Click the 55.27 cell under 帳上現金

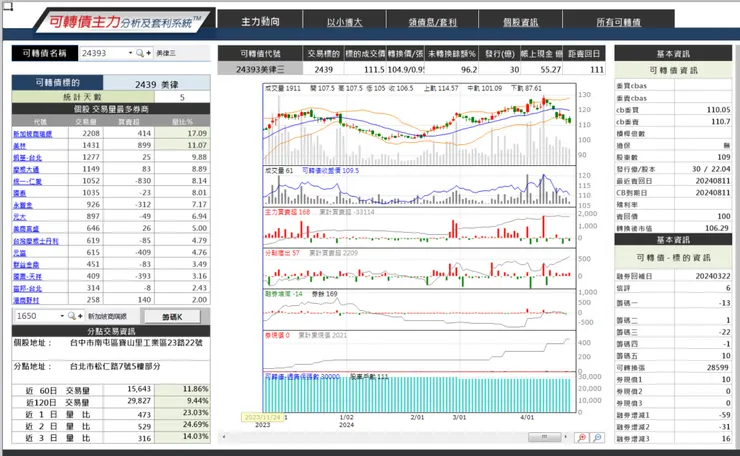(542, 69)
